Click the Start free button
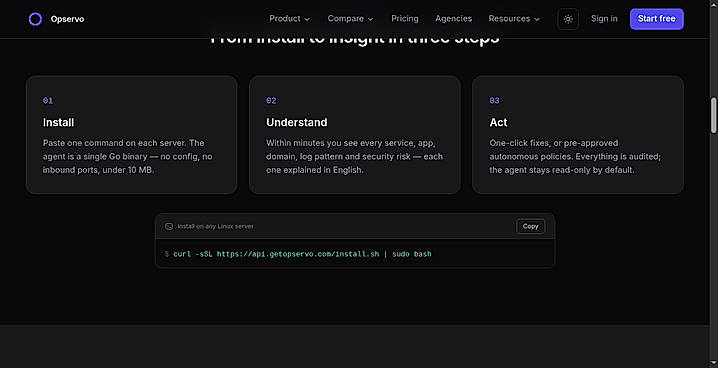 [x=657, y=19]
